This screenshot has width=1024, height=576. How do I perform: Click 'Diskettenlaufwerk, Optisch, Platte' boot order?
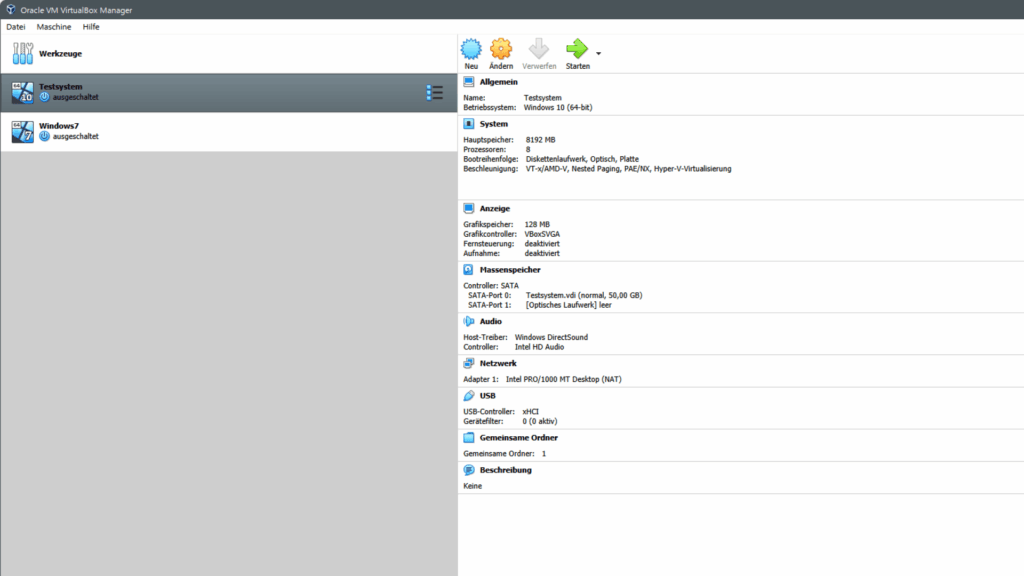582,159
